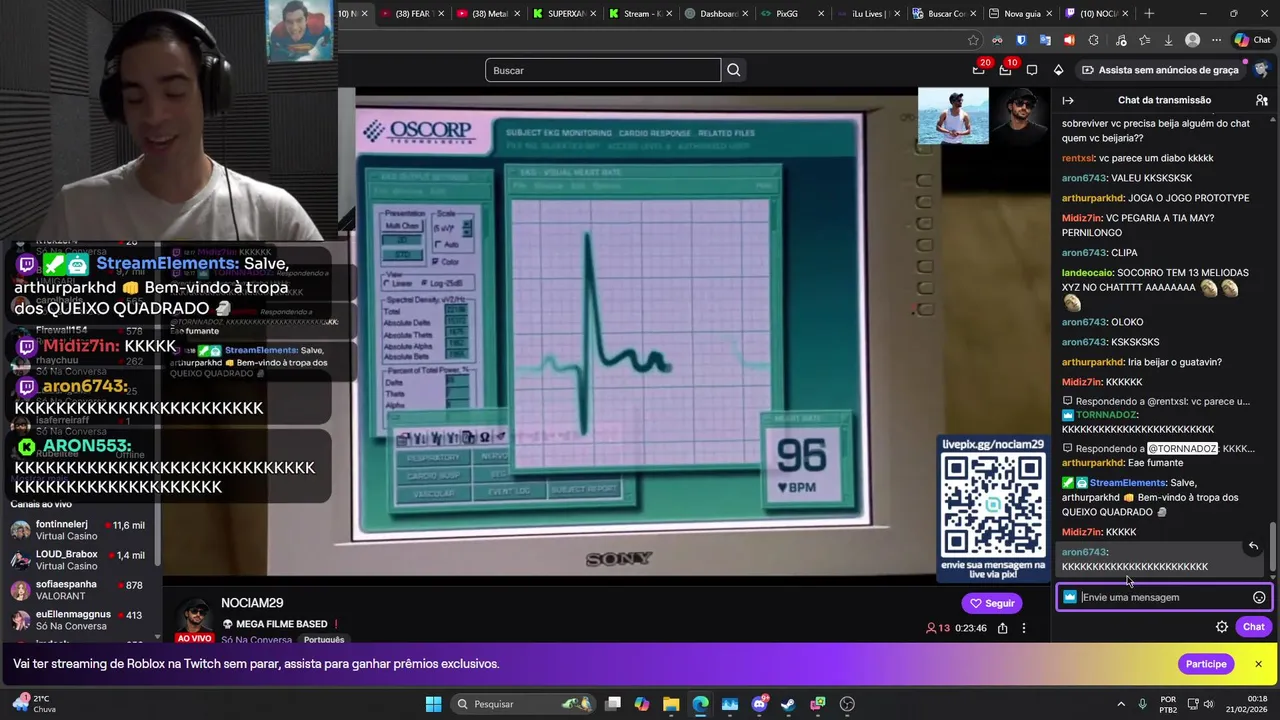Open the three-dot options below the stream
Image resolution: width=1280 pixels, height=720 pixels.
coord(1024,628)
